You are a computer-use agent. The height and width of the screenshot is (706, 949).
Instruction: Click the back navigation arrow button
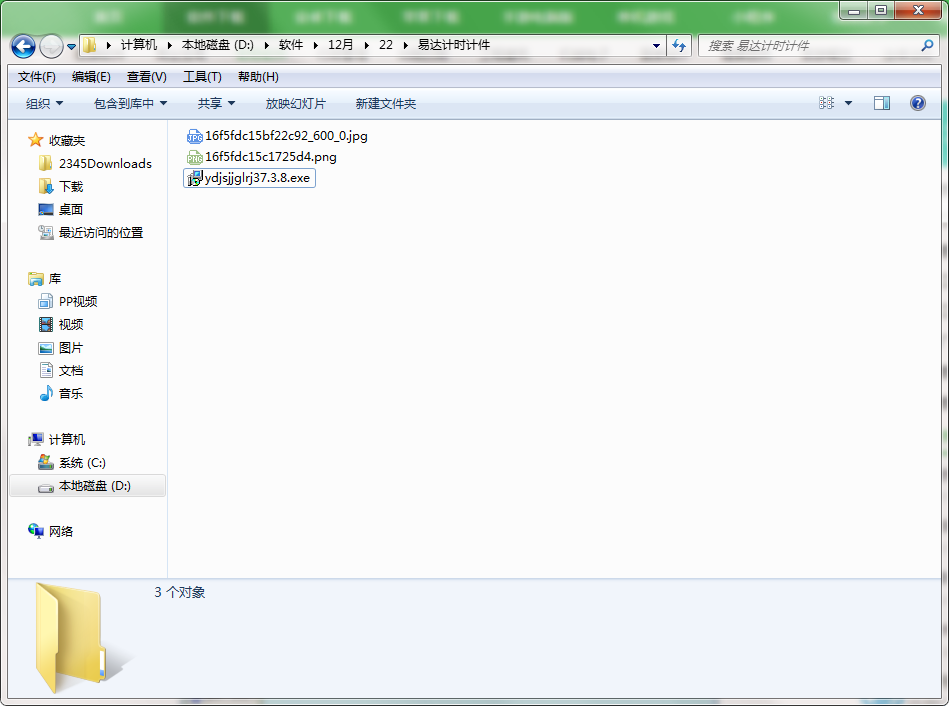coord(23,46)
